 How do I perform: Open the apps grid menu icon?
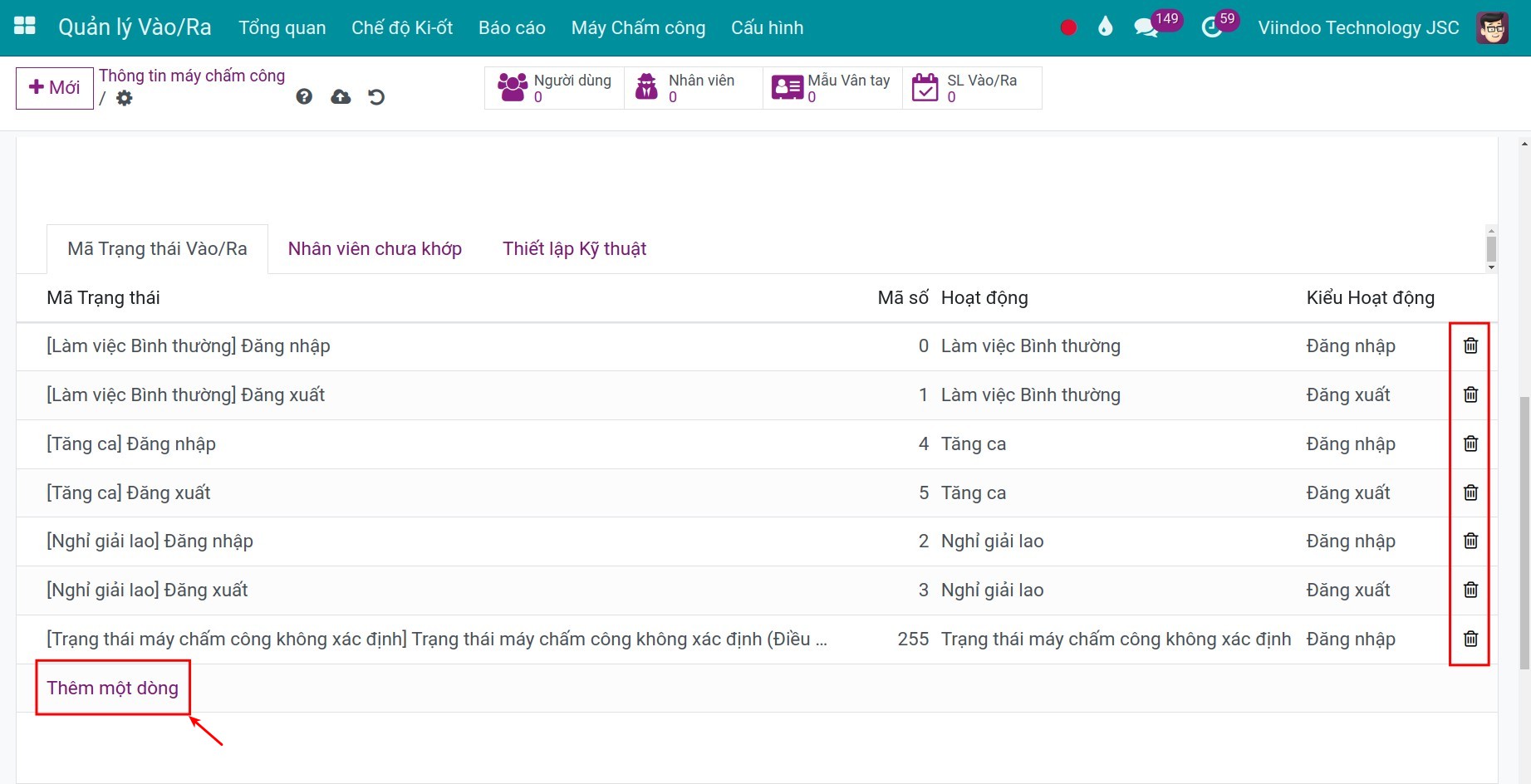click(x=25, y=26)
